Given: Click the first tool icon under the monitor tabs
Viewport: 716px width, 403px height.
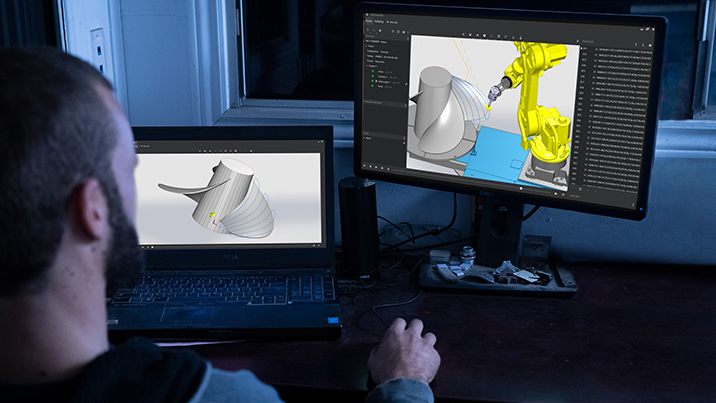Looking at the screenshot, I should tap(368, 30).
